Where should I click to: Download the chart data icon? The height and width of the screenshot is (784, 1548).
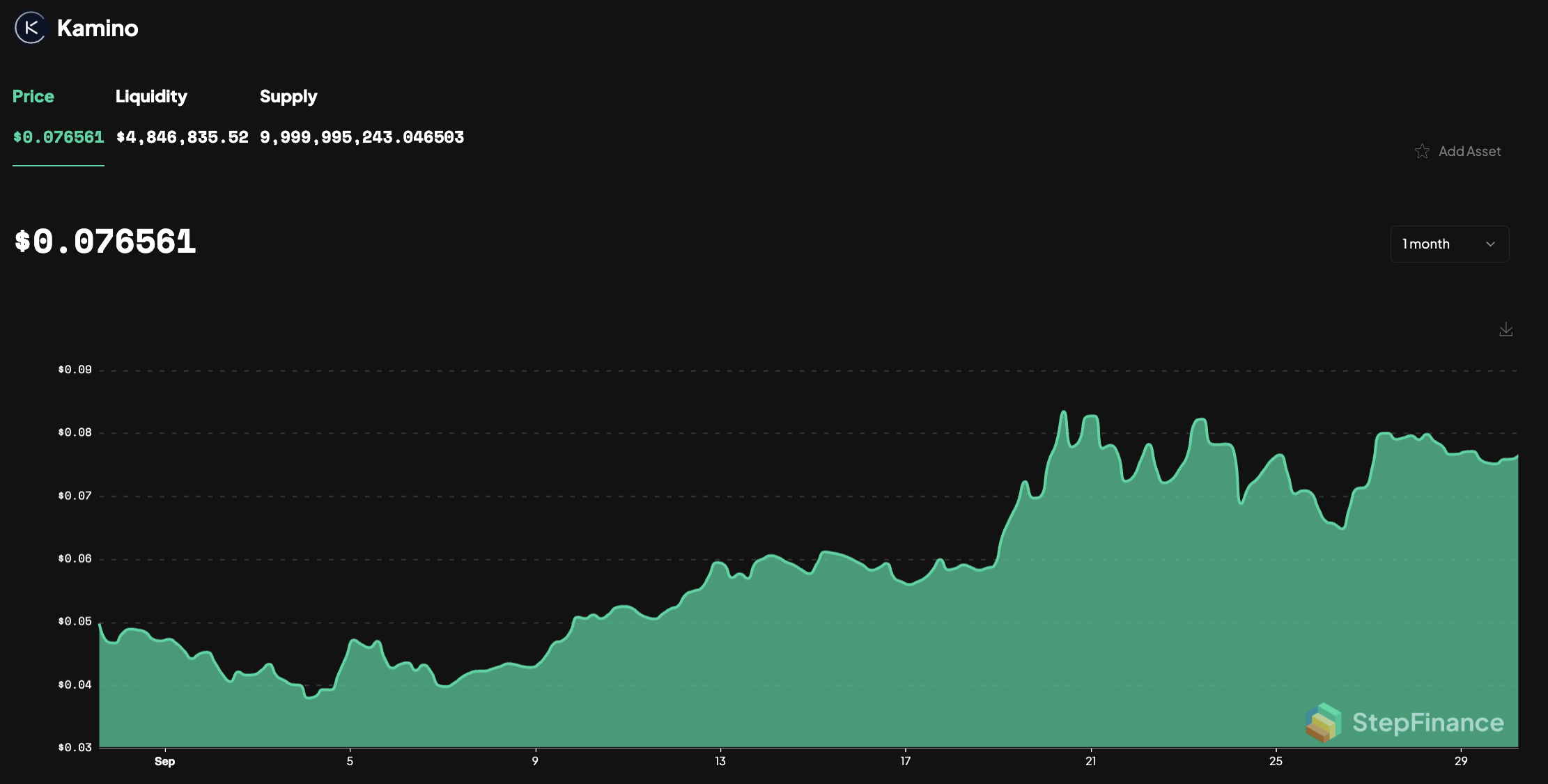click(1506, 329)
